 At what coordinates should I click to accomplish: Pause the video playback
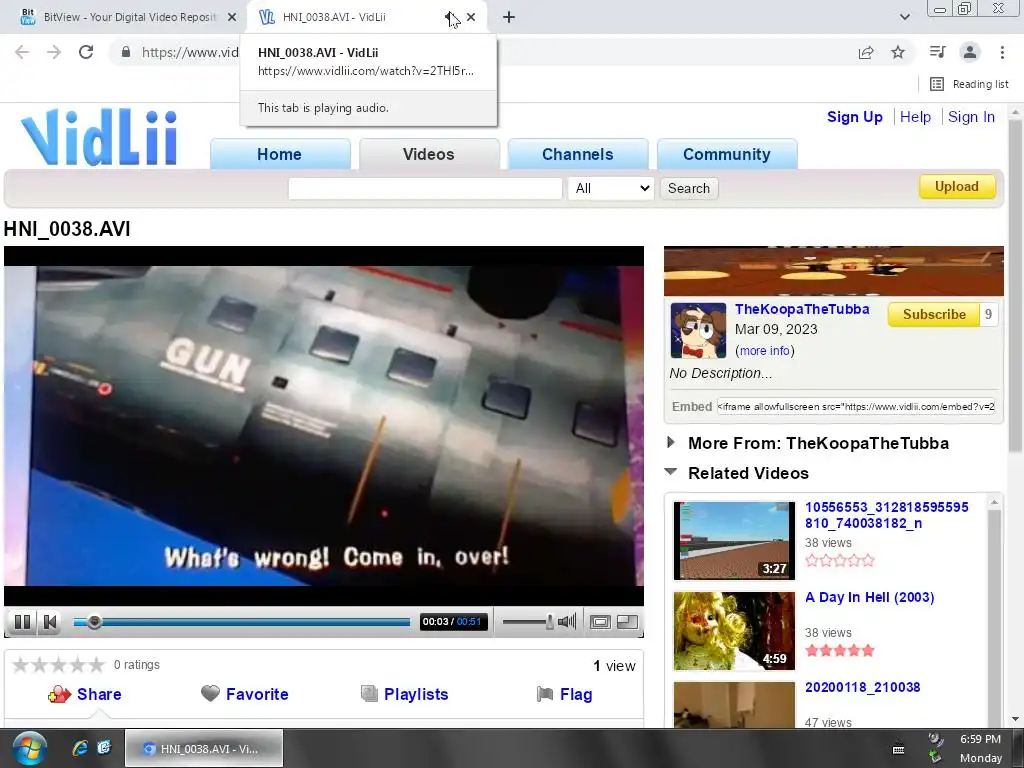(x=22, y=622)
